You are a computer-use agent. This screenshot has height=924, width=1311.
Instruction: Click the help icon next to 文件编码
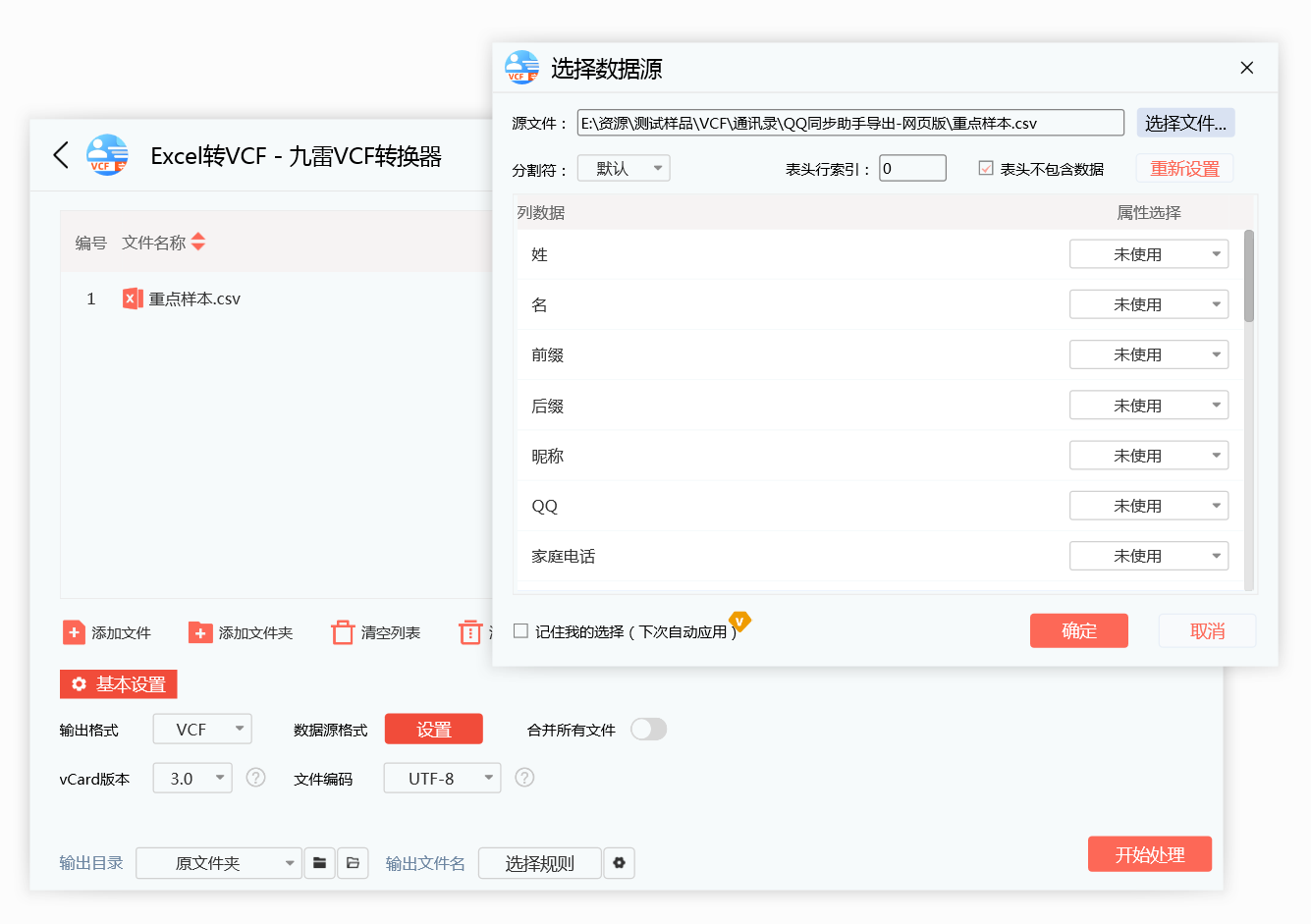coord(524,778)
